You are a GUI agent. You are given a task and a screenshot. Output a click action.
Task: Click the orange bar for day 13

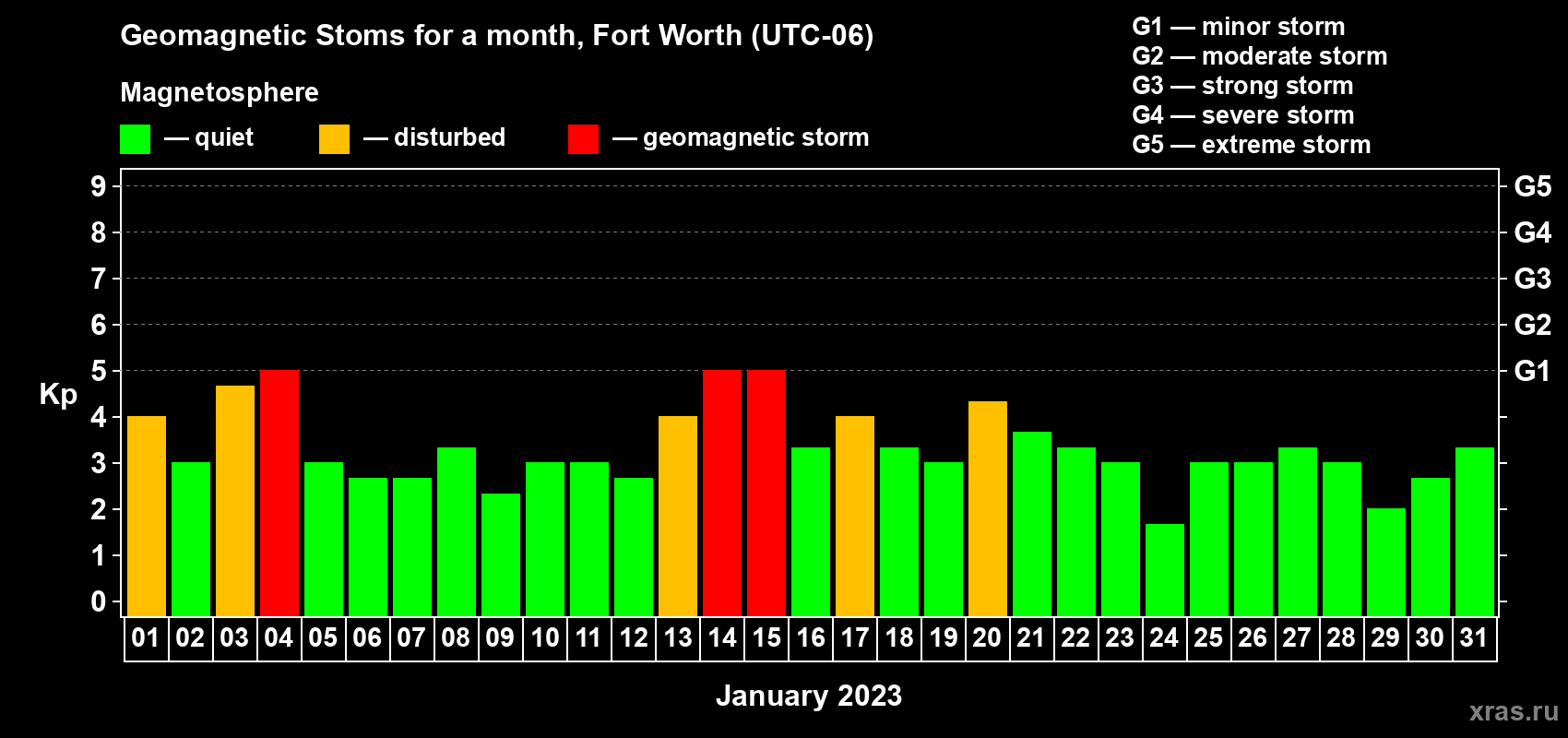pos(678,516)
